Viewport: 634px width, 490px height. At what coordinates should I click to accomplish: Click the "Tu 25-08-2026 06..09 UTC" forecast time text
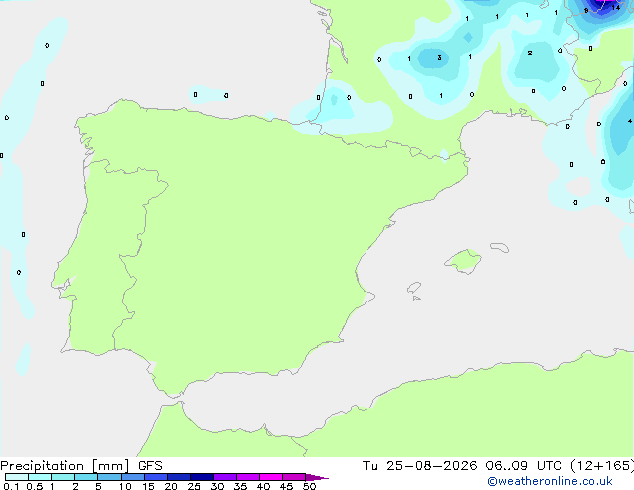[x=463, y=466]
